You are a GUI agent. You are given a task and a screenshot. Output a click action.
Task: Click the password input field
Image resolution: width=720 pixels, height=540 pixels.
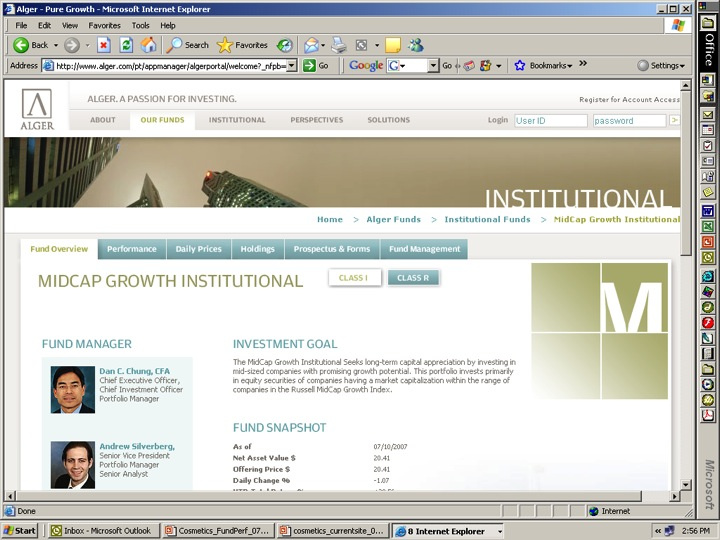630,121
